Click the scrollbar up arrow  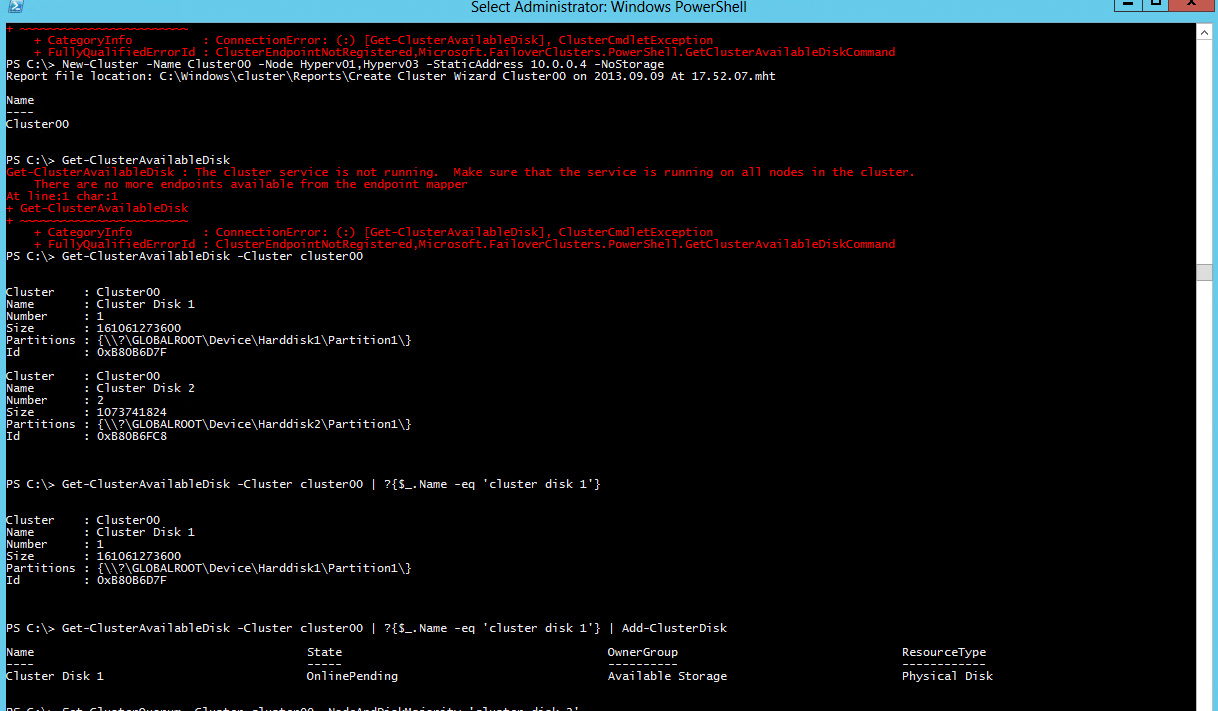click(x=1203, y=30)
